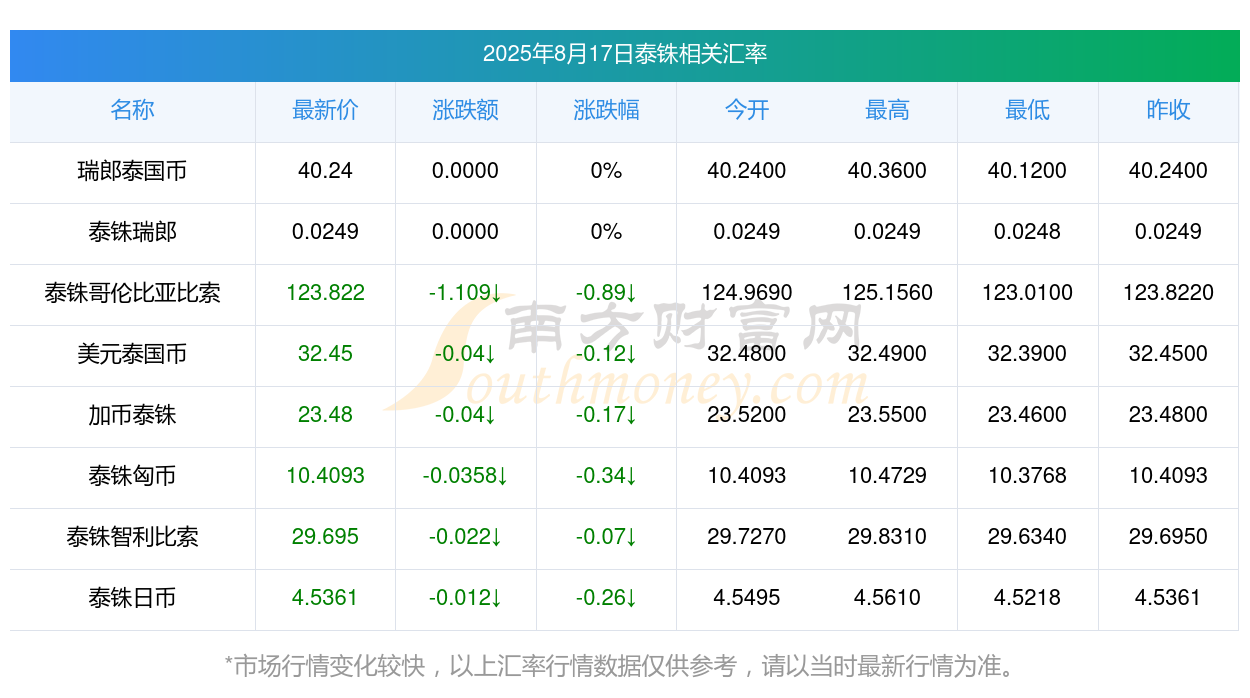
Task: Click change percent -0.17↓
Action: point(606,415)
